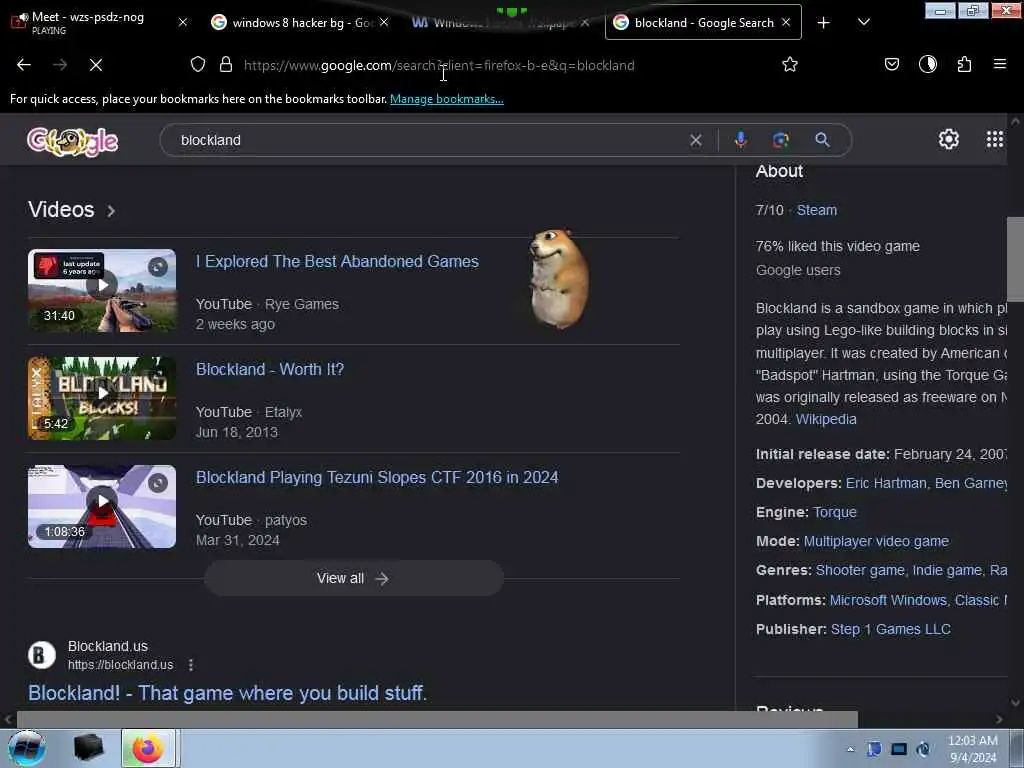The height and width of the screenshot is (768, 1024).
Task: Open Google apps grid
Action: point(995,139)
